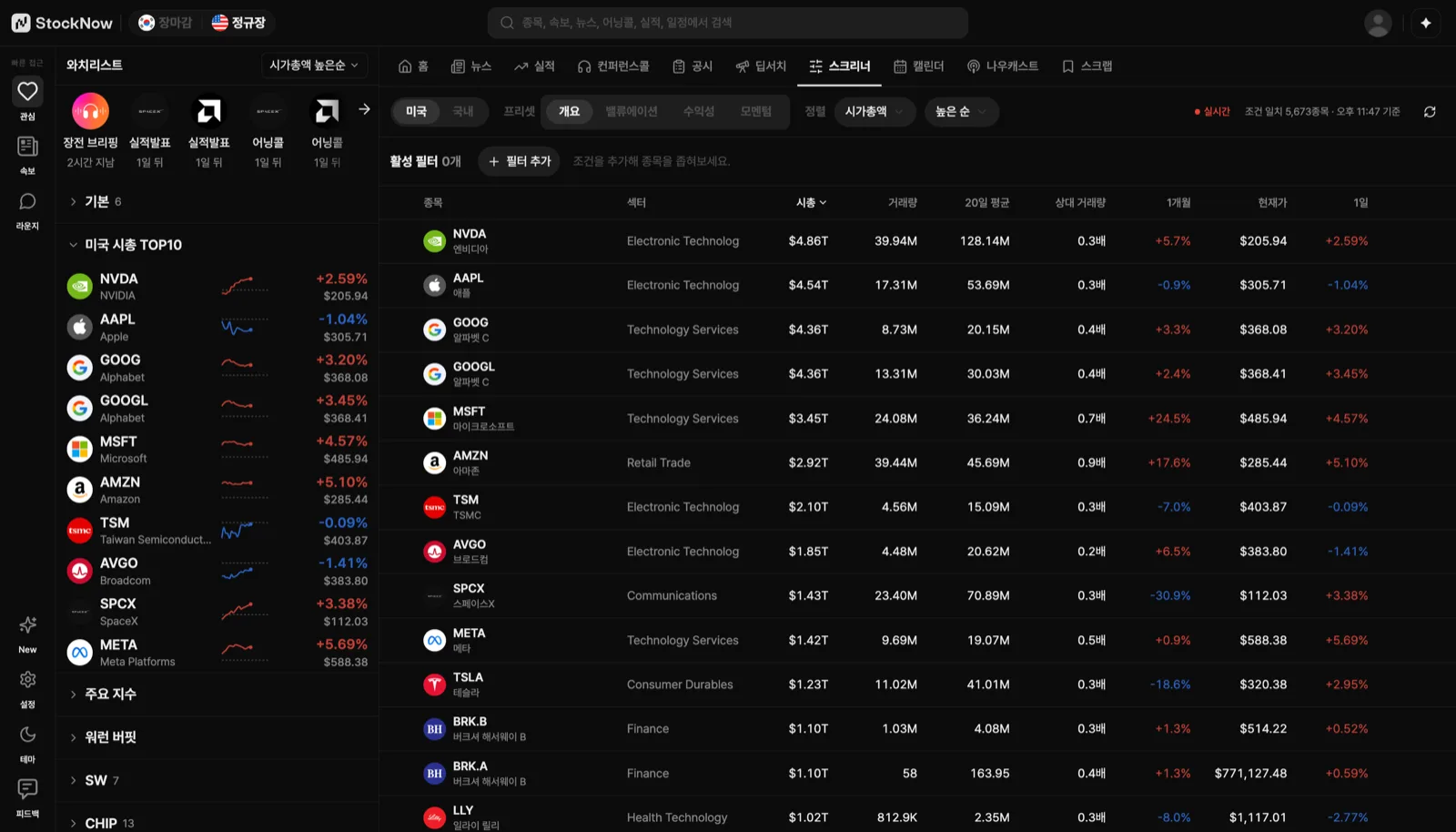This screenshot has height=832, width=1456.
Task: Open the 실적 tab
Action: point(534,66)
